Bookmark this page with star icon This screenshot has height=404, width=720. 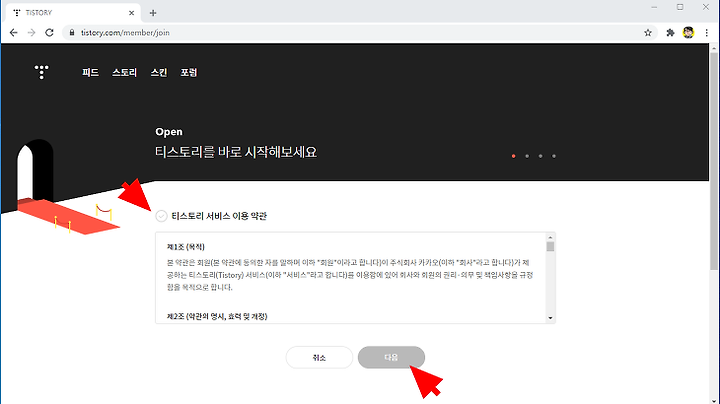coord(647,33)
